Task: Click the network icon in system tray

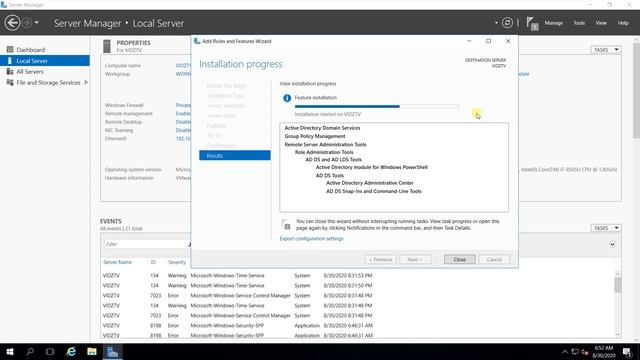Action: click(575, 351)
